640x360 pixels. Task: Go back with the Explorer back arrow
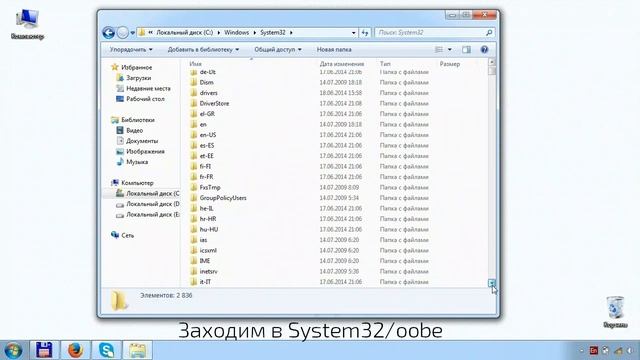(x=109, y=33)
